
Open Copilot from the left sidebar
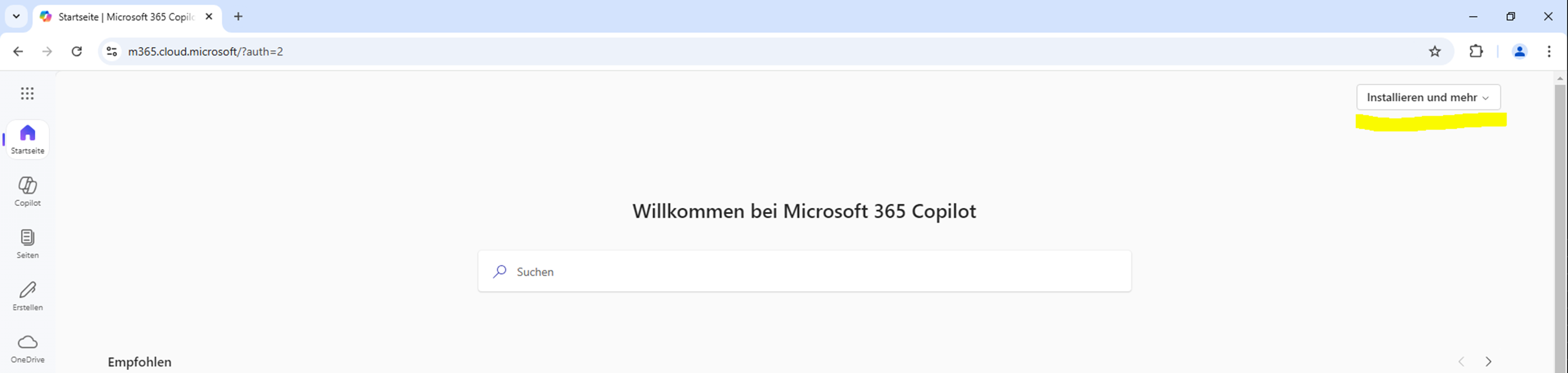point(27,191)
